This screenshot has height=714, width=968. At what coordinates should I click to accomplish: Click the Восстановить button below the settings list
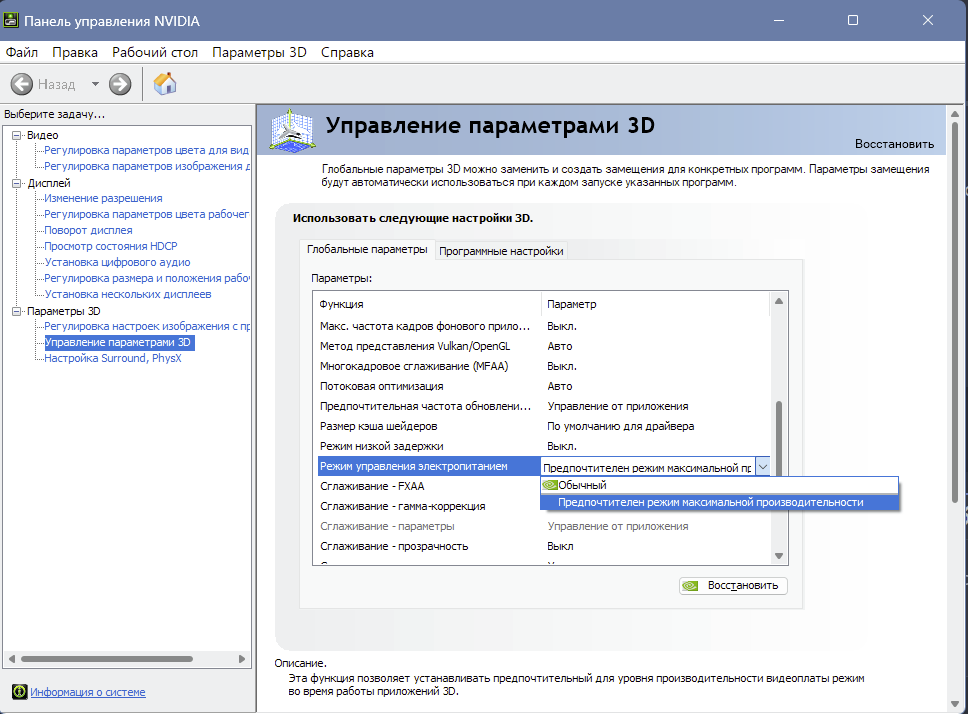[733, 586]
